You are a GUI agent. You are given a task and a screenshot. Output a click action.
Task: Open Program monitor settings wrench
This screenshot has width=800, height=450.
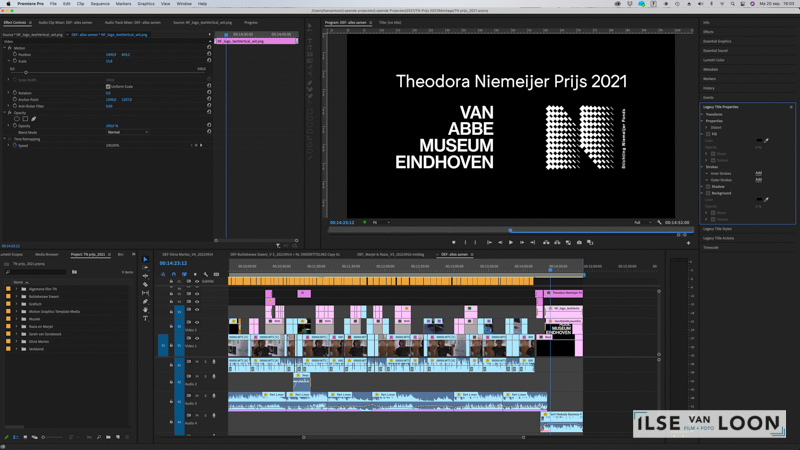(659, 222)
